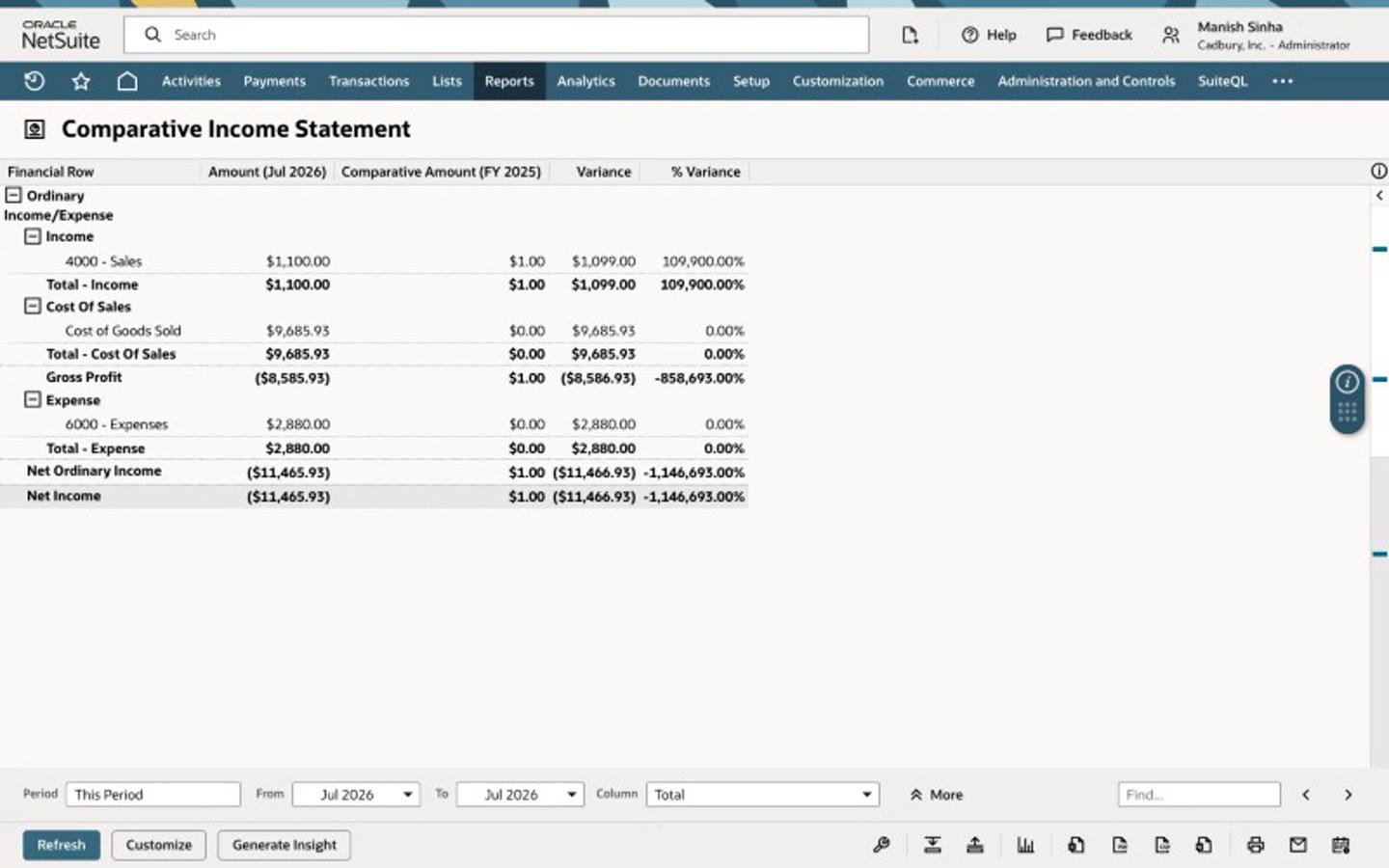
Task: Open the Lists menu
Action: [447, 81]
